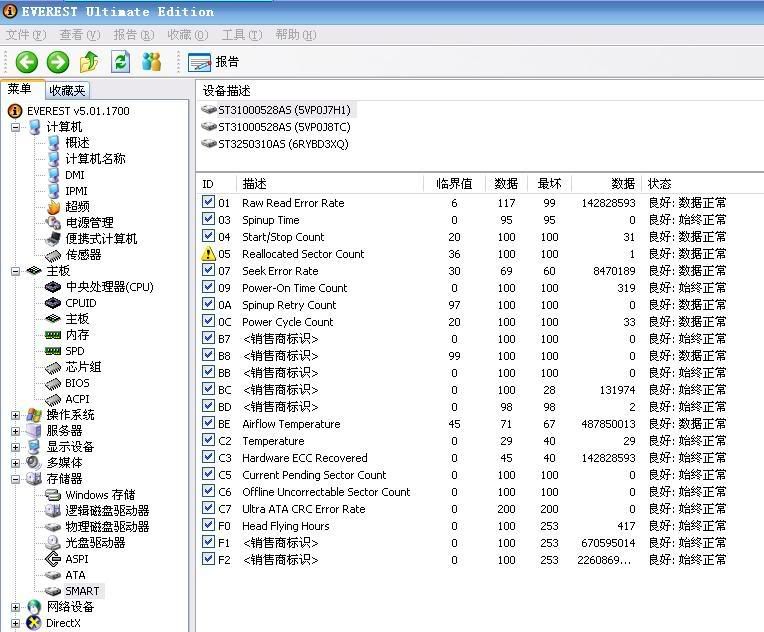Switch to the 收藏夹 tab
Screen dimensions: 764x632
[x=68, y=91]
